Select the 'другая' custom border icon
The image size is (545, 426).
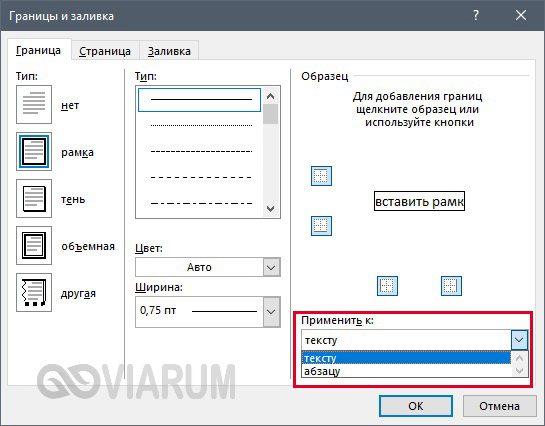(x=34, y=292)
